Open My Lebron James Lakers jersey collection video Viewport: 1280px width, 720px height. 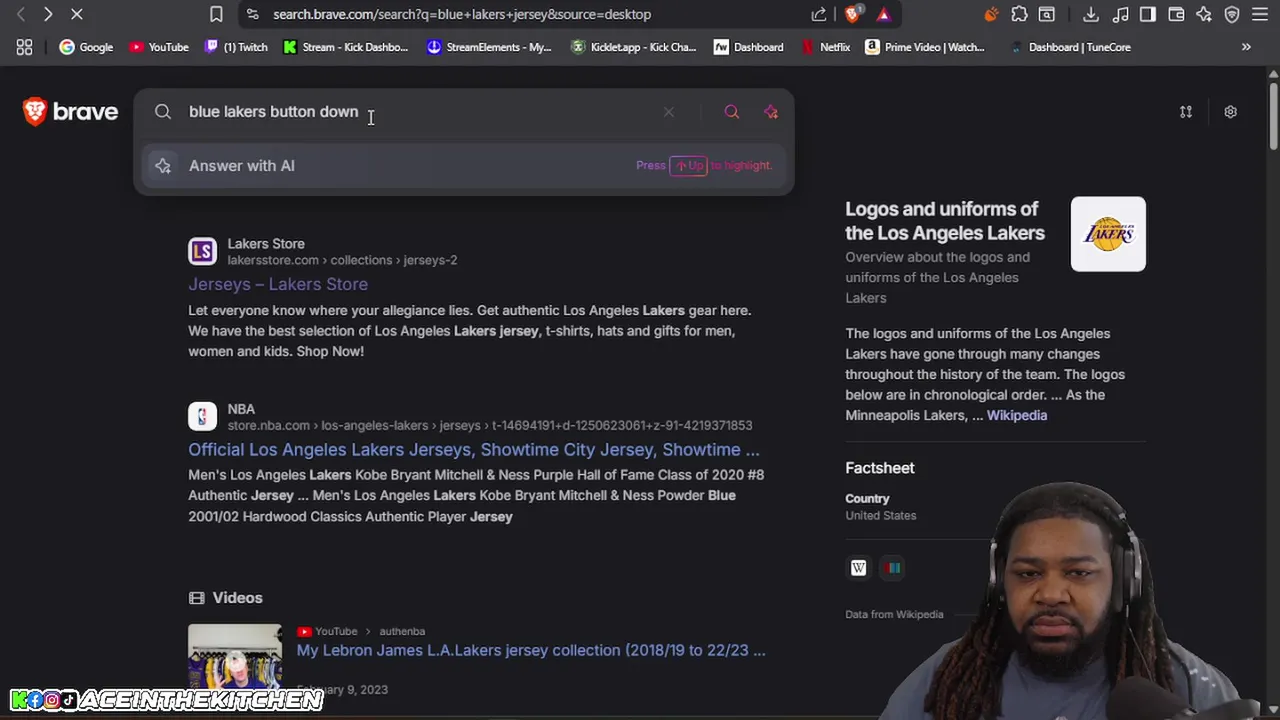coord(531,650)
